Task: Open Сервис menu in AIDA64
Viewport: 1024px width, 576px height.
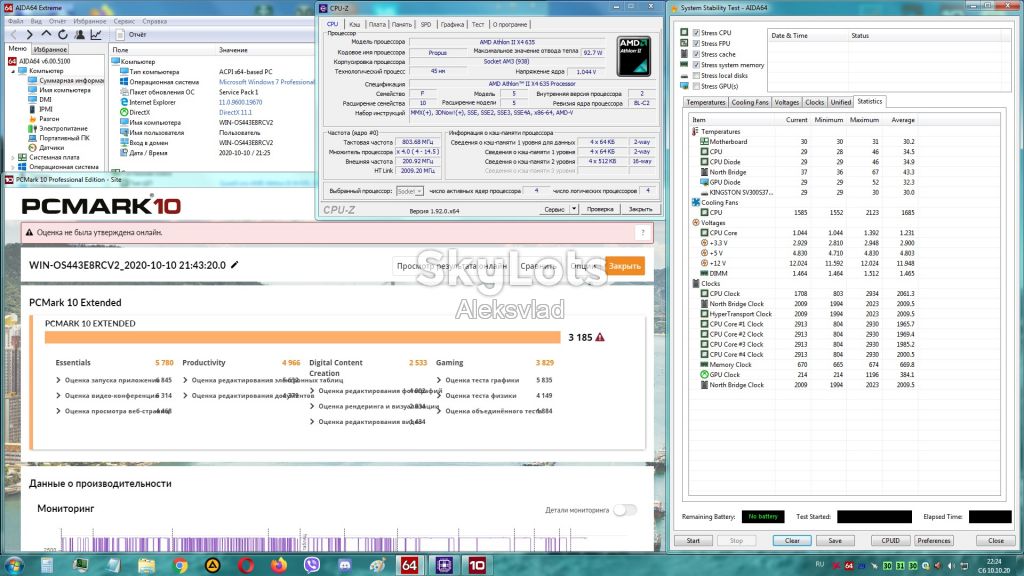Action: [x=124, y=21]
